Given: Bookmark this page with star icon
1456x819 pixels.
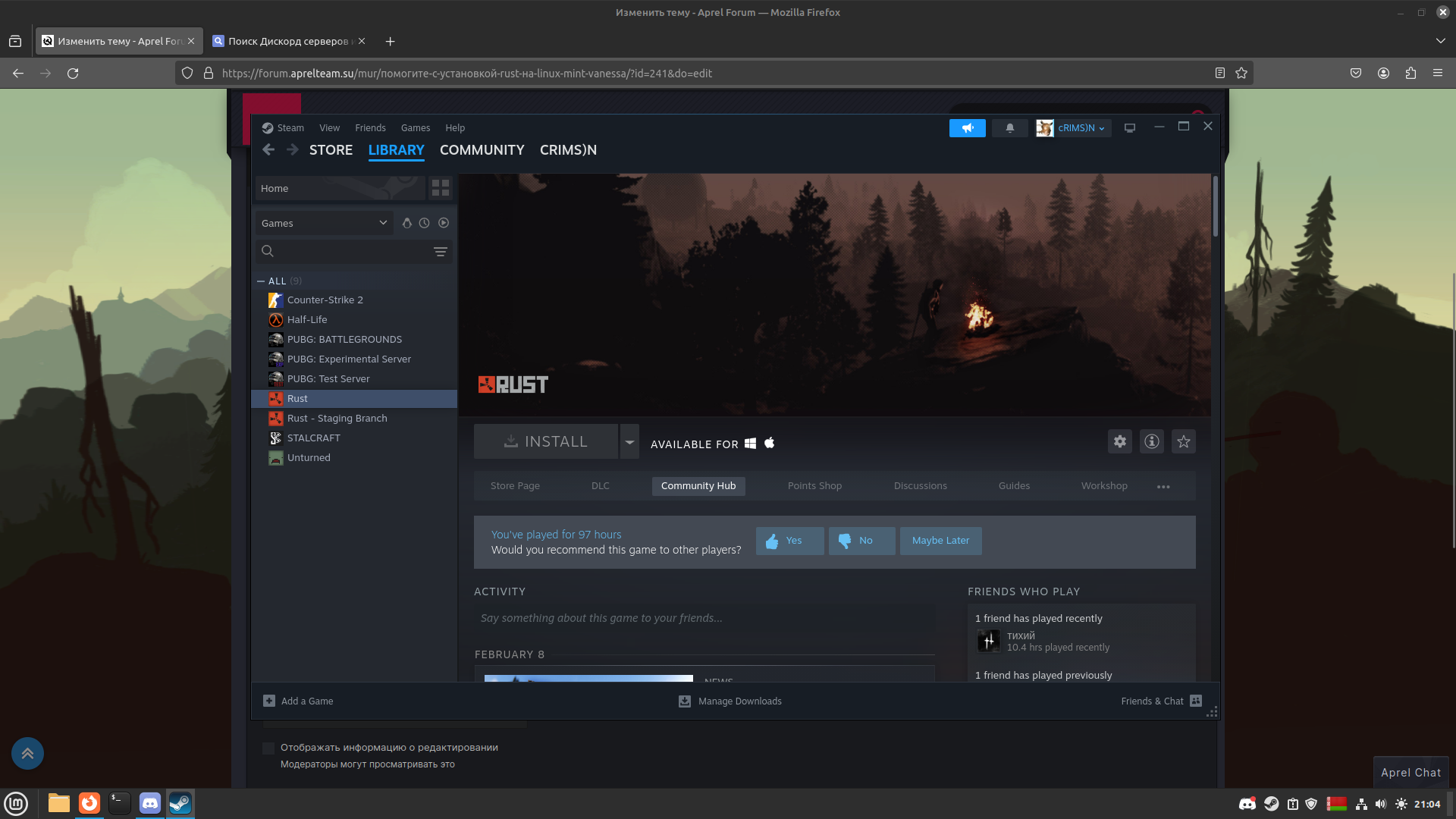Looking at the screenshot, I should [1241, 74].
